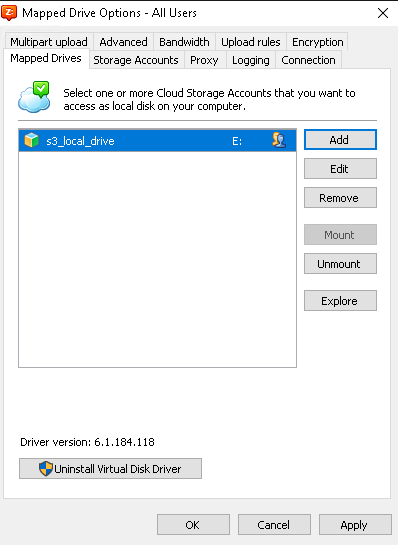398x545 pixels.
Task: Click the orange Z app icon in title bar
Action: (x=9, y=13)
